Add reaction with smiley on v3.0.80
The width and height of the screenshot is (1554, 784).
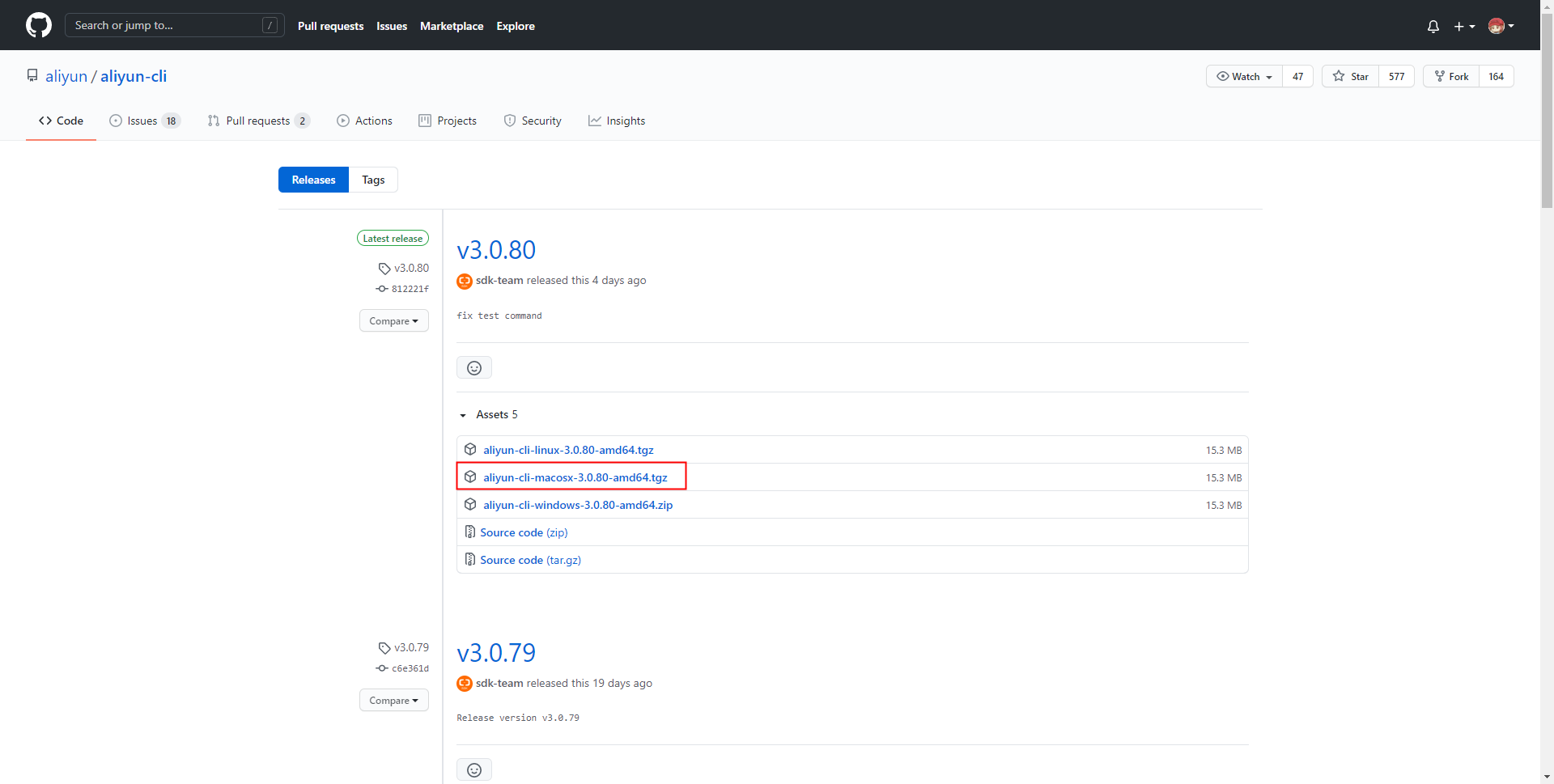point(474,368)
